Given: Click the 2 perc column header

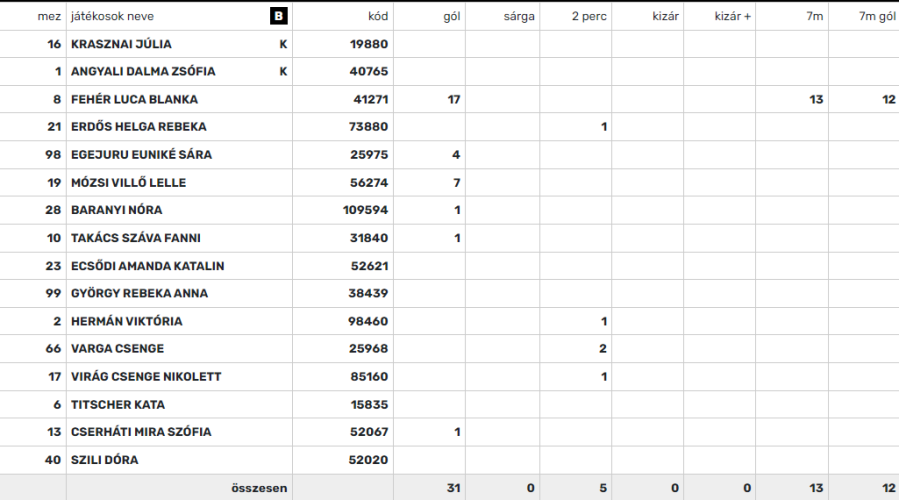Looking at the screenshot, I should coord(589,16).
